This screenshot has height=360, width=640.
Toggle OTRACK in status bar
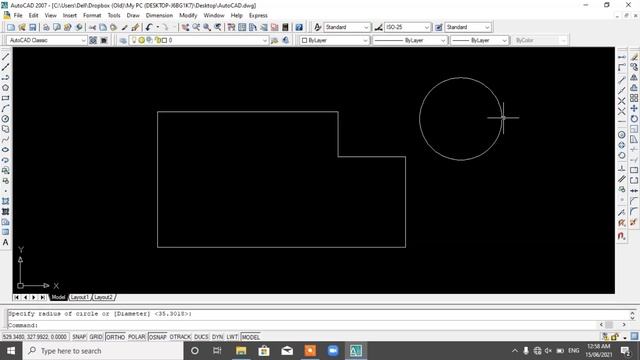(x=180, y=337)
